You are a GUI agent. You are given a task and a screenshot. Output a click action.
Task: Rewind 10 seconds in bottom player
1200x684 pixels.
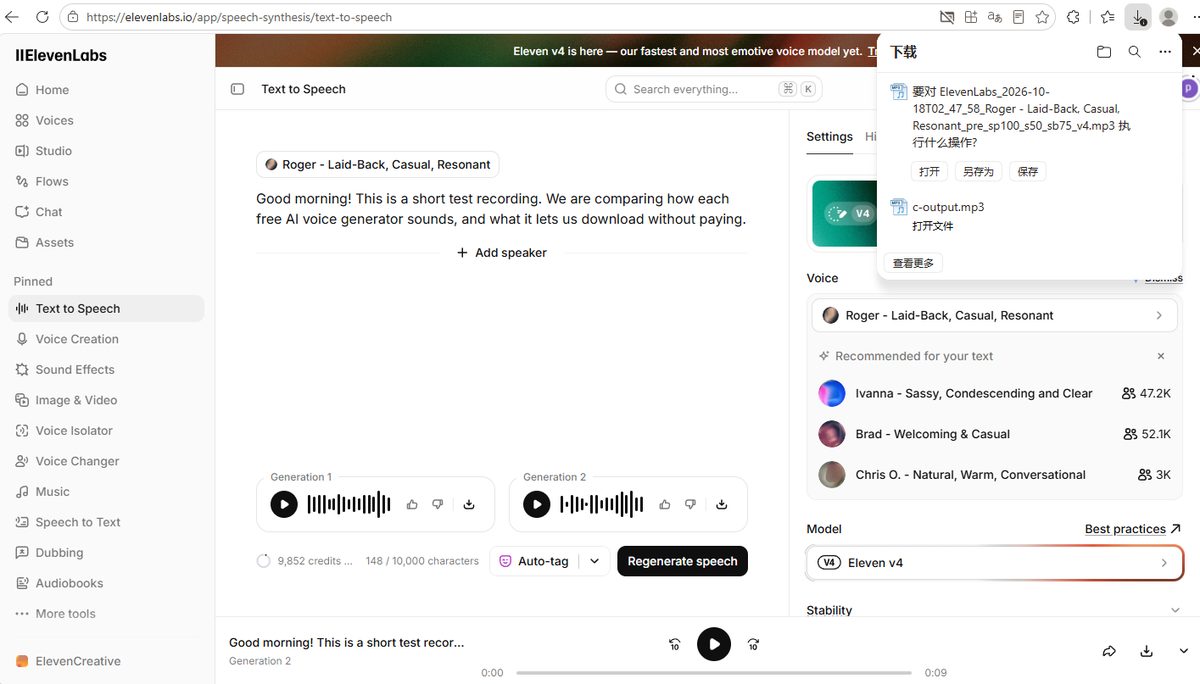point(675,645)
